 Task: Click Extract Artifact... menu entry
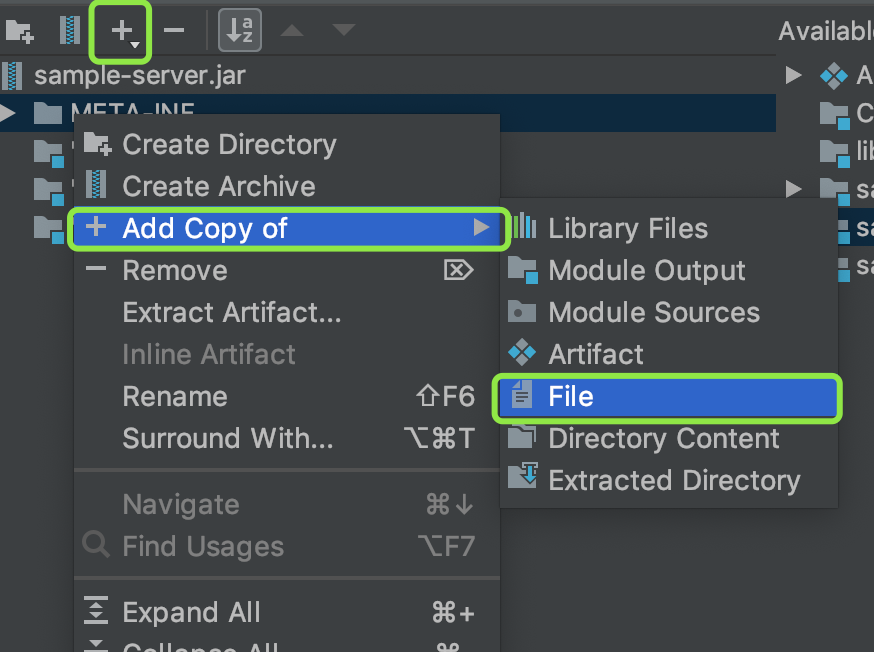tap(232, 313)
